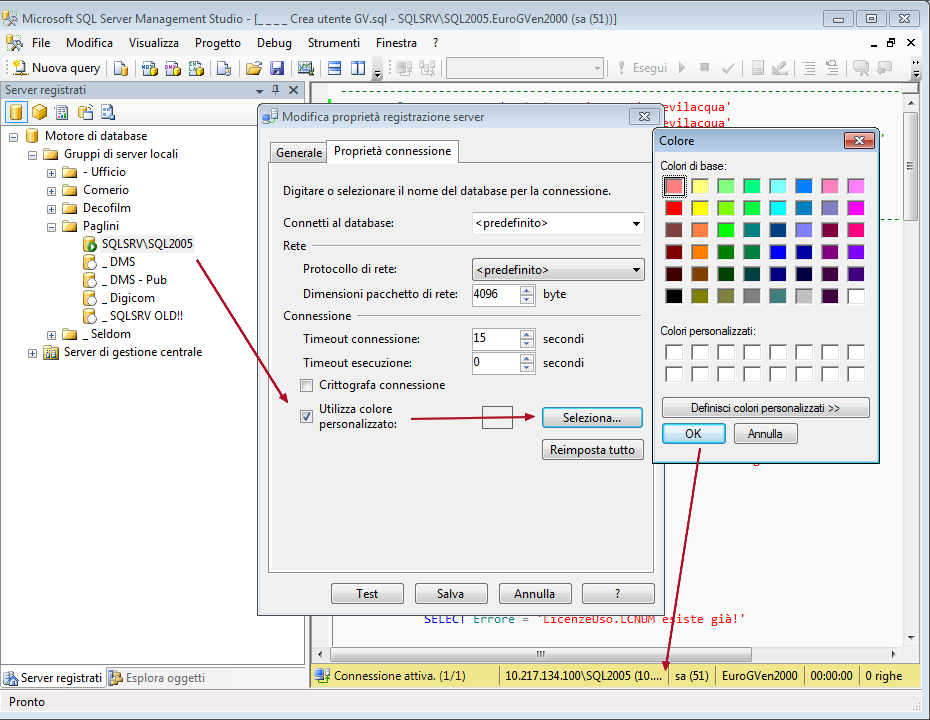The width and height of the screenshot is (930, 720).
Task: Open the Modifica menu
Action: coord(90,43)
